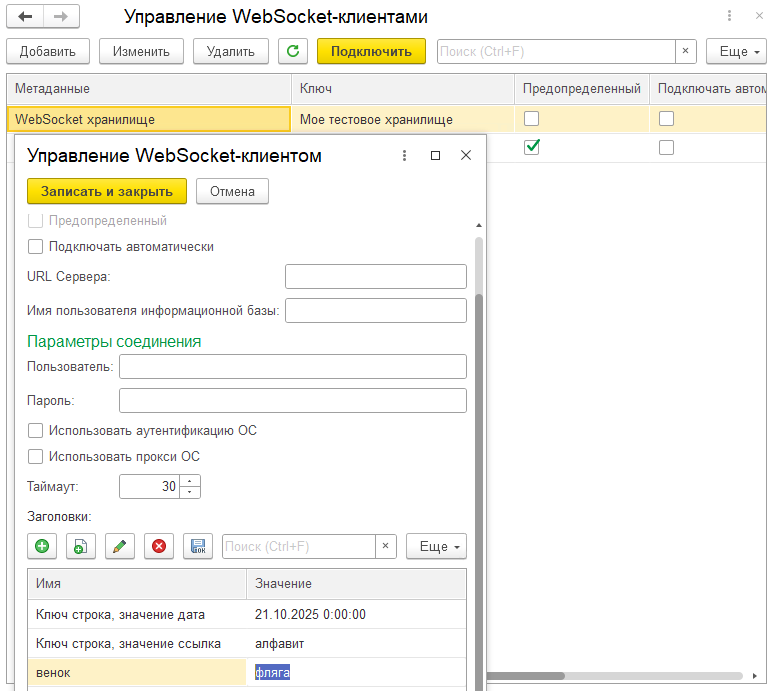Image resolution: width=775 pixels, height=691 pixels.
Task: Clear the headers search field
Action: point(386,546)
